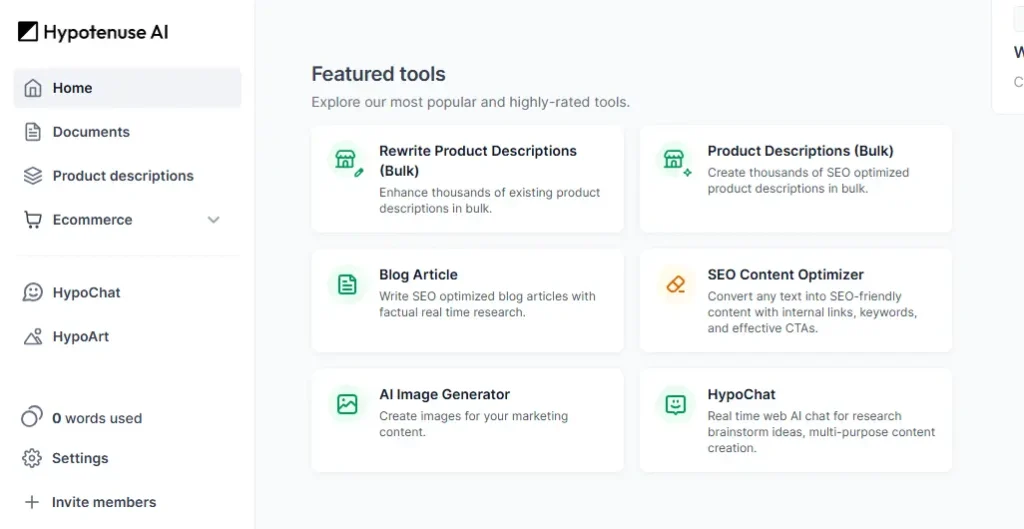The image size is (1024, 529).
Task: Click the HypoChat card chat-face icon
Action: point(675,404)
